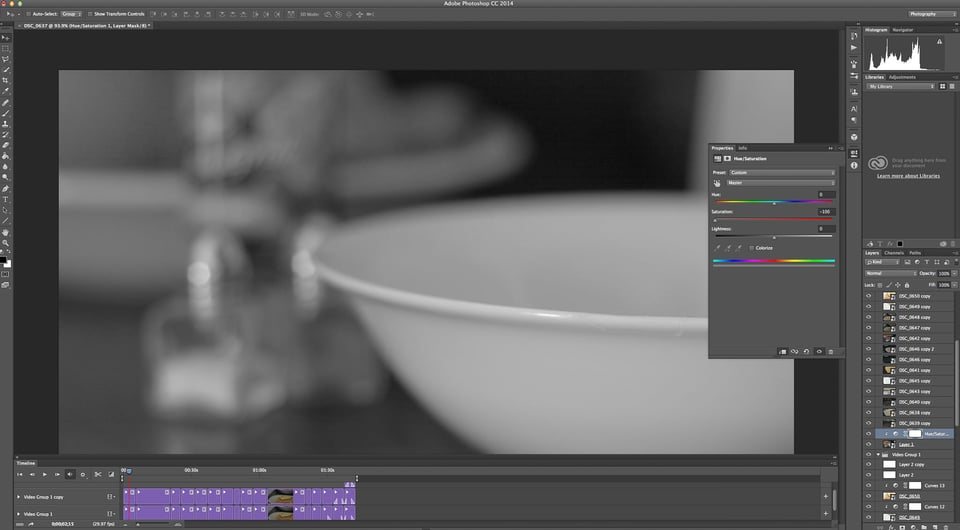This screenshot has width=960, height=530.
Task: Enable Show Transform Controls checkbox
Action: (90, 13)
